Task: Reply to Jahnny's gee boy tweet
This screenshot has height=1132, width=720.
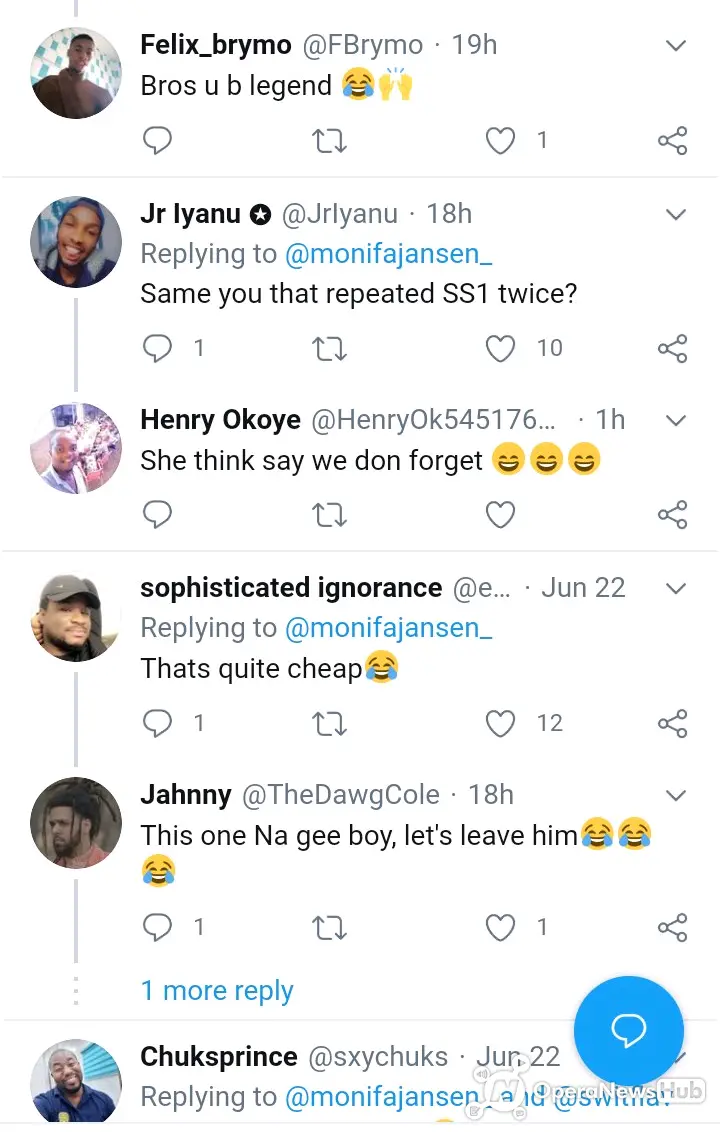Action: [157, 927]
